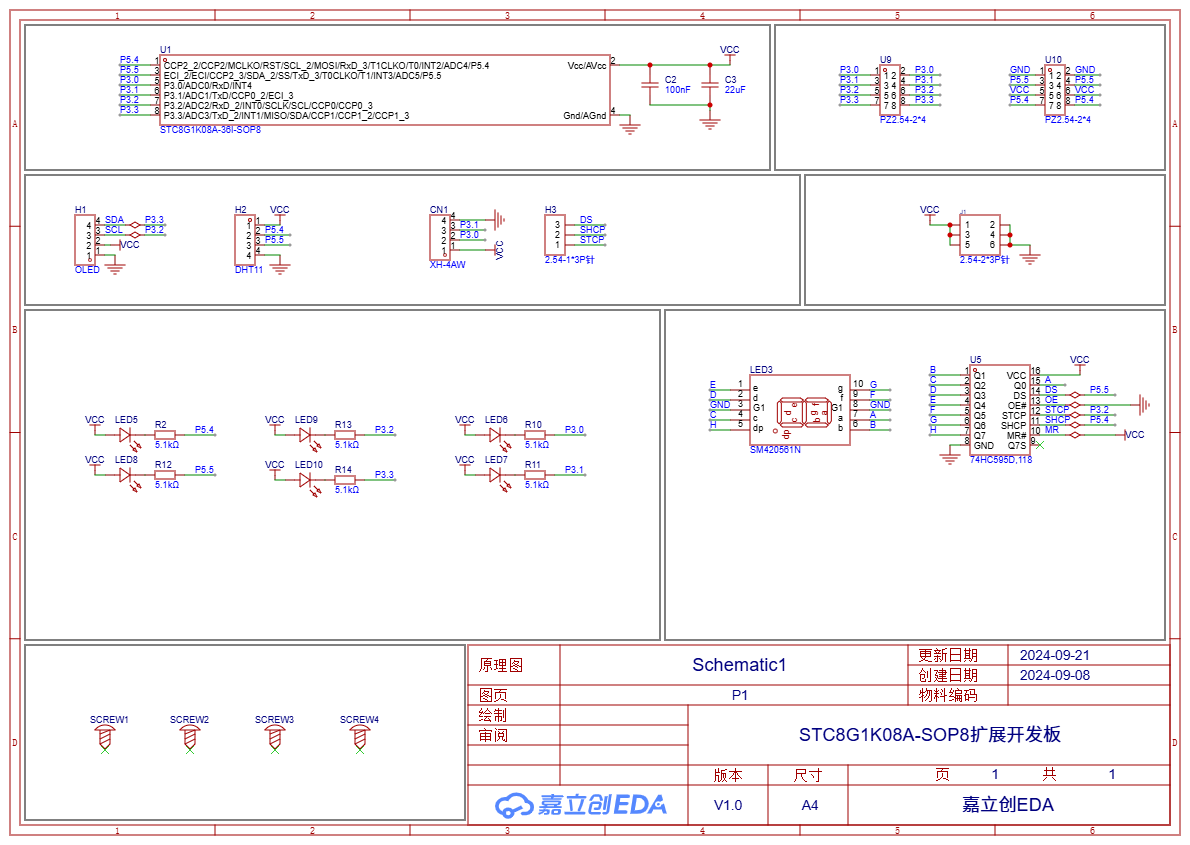
Task: Select capacitor C3 22uF symbol
Action: [x=710, y=85]
